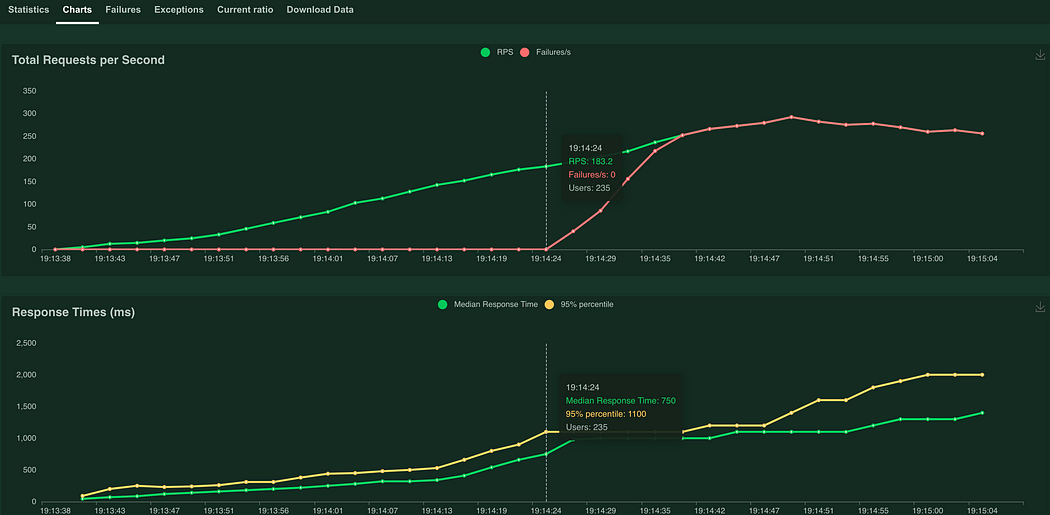Click the Failures/s data point at 19:14:24
Image resolution: width=1050 pixels, height=515 pixels.
[546, 249]
